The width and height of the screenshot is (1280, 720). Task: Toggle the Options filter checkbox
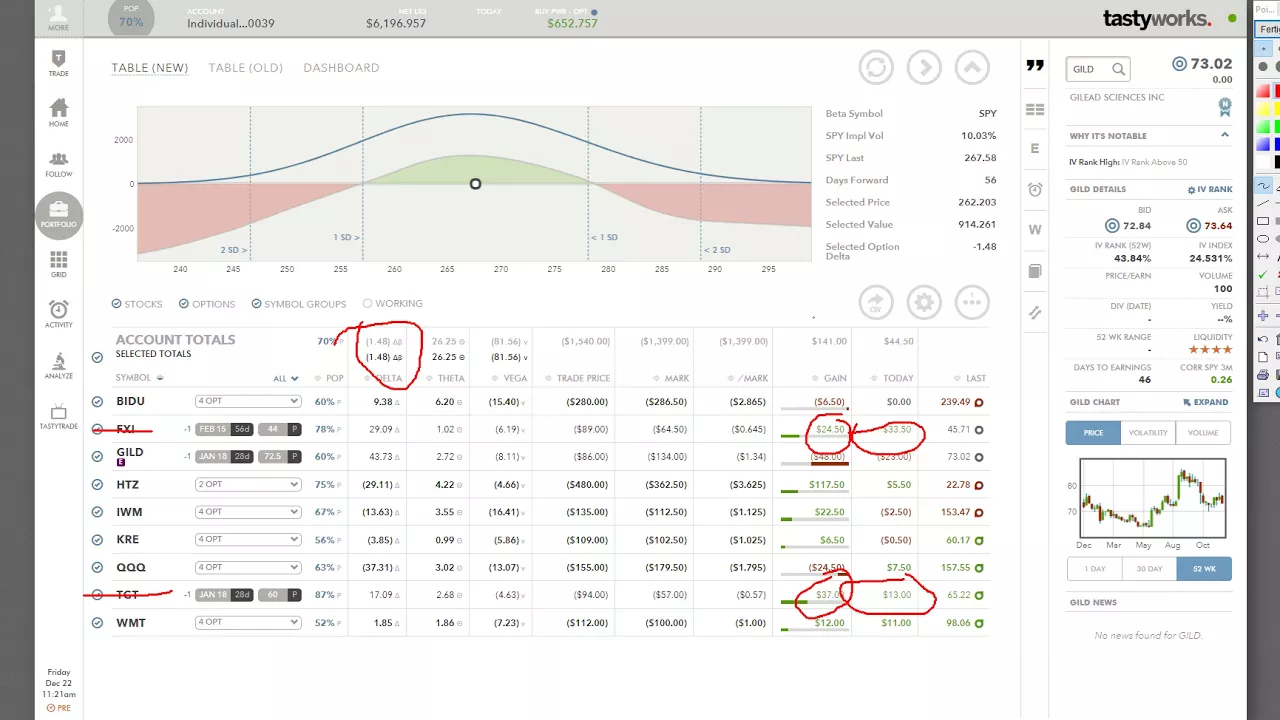(x=184, y=304)
